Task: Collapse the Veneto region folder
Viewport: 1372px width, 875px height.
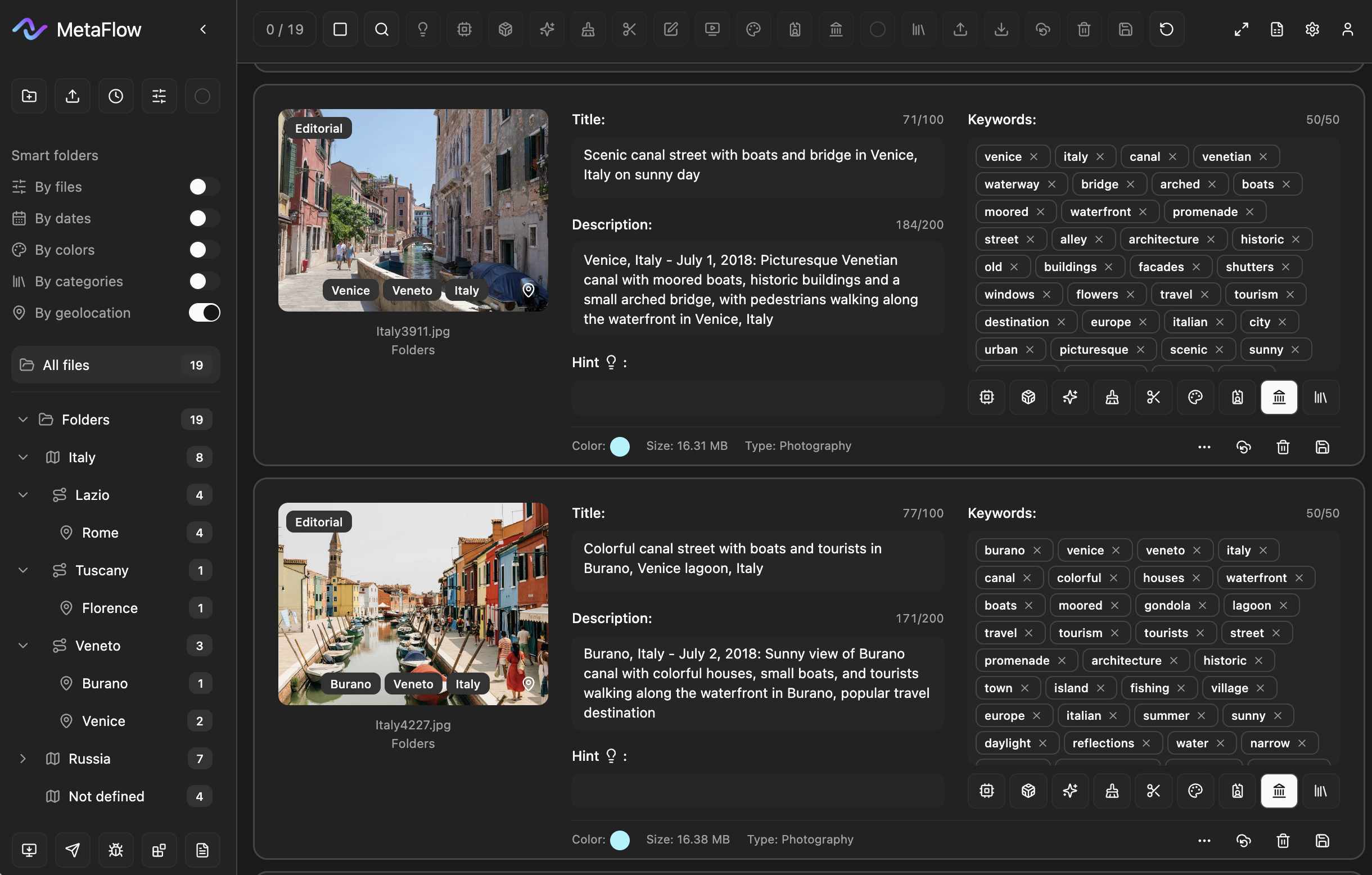Action: click(x=23, y=646)
